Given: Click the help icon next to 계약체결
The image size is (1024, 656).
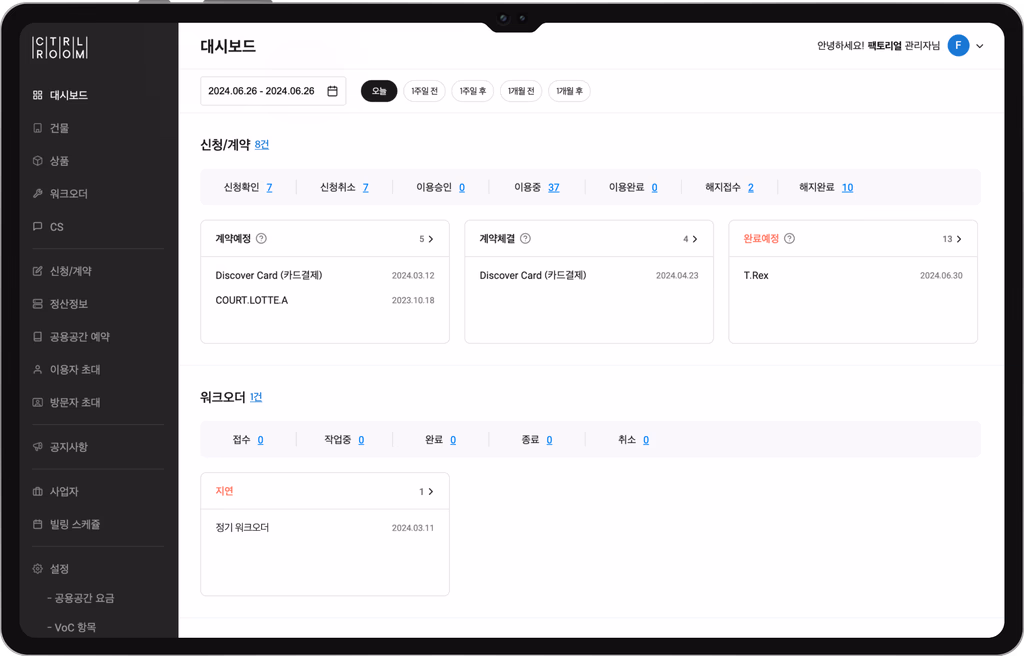Looking at the screenshot, I should click(x=525, y=238).
